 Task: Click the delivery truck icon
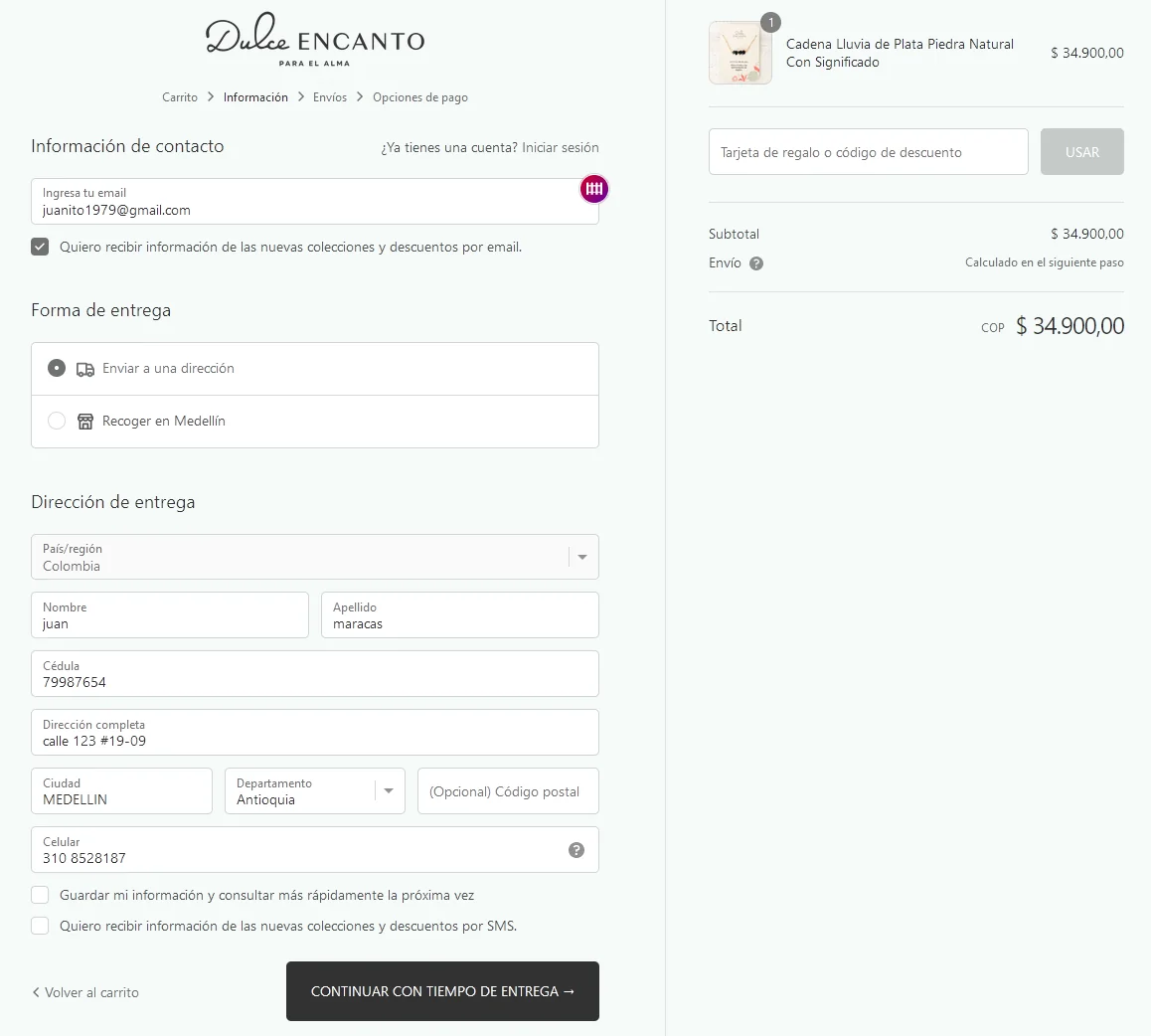coord(85,369)
